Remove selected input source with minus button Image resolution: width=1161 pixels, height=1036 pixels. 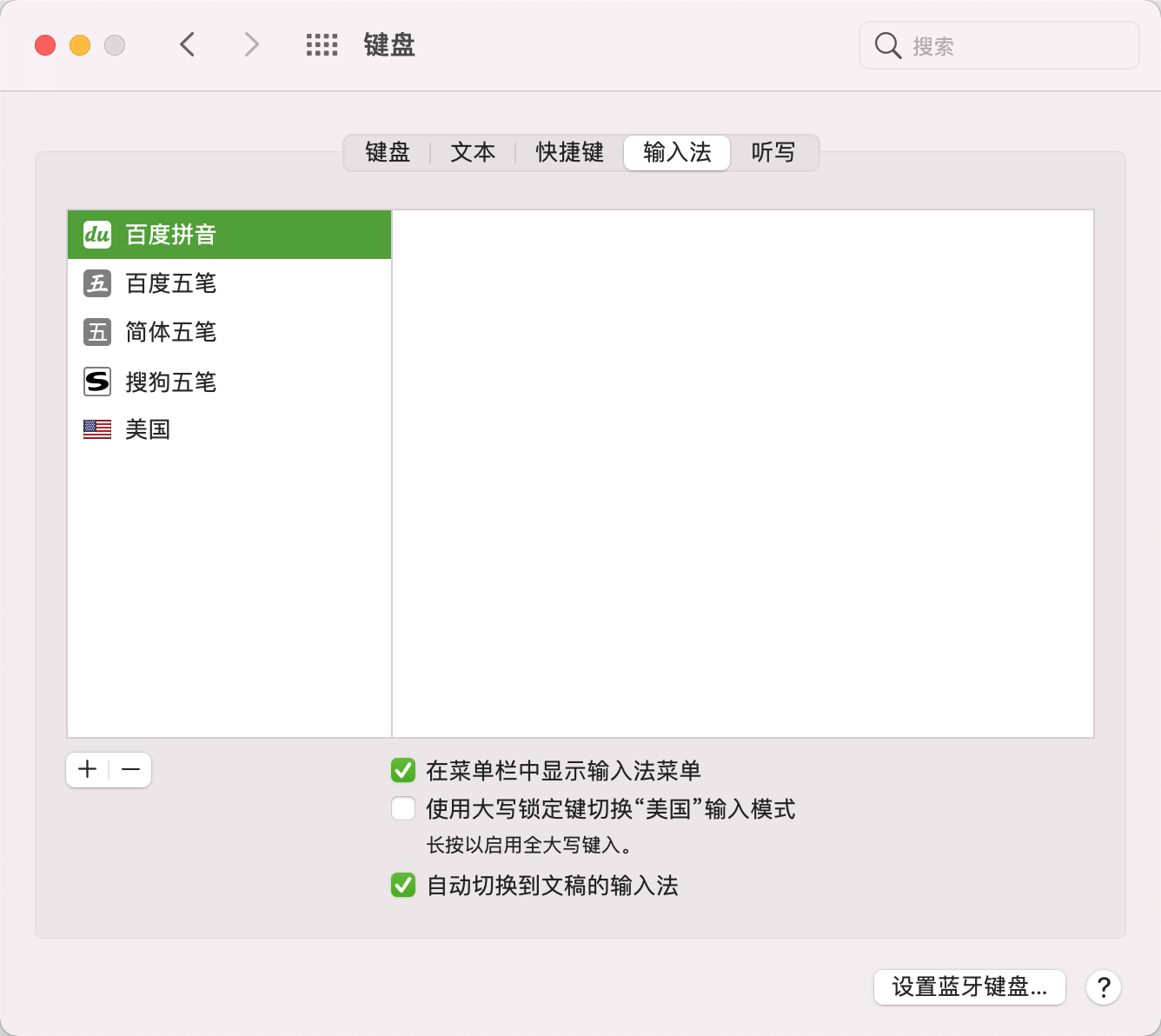pyautogui.click(x=130, y=770)
